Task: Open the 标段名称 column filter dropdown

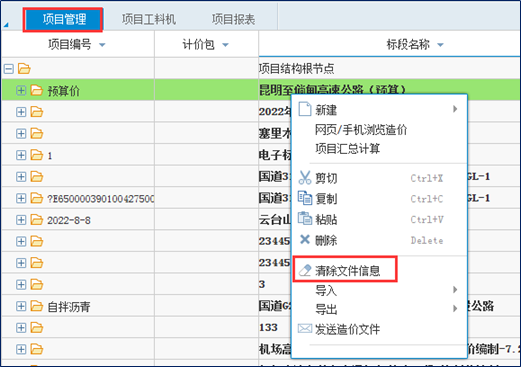Action: 440,45
